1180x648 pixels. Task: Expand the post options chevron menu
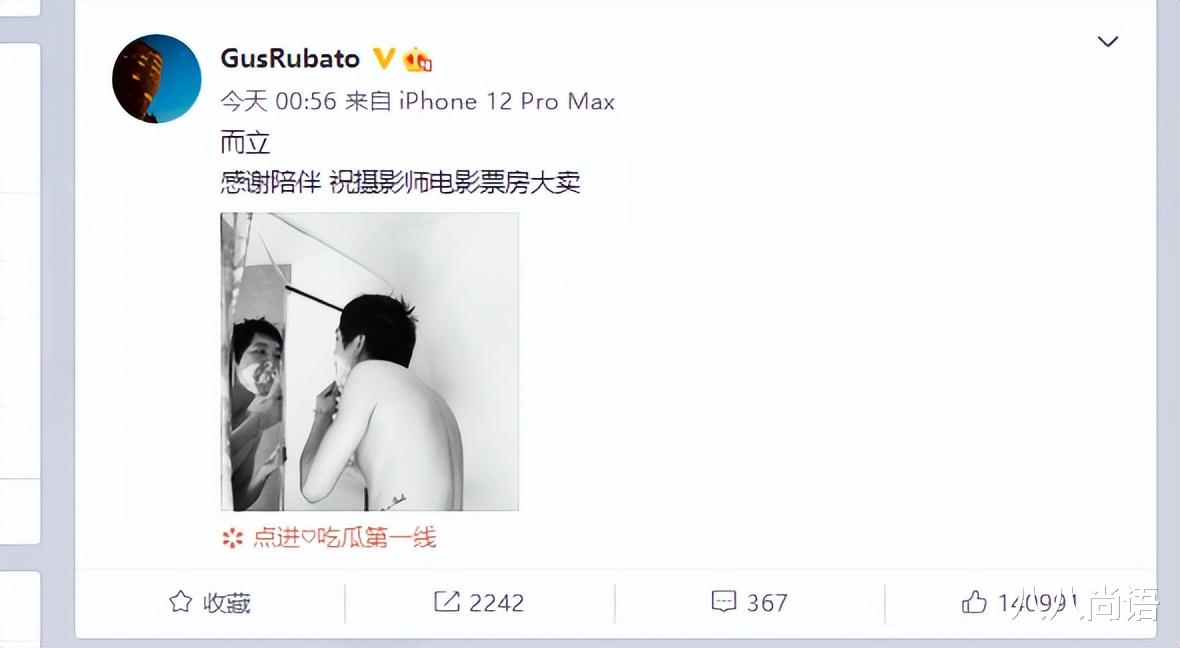click(1108, 41)
